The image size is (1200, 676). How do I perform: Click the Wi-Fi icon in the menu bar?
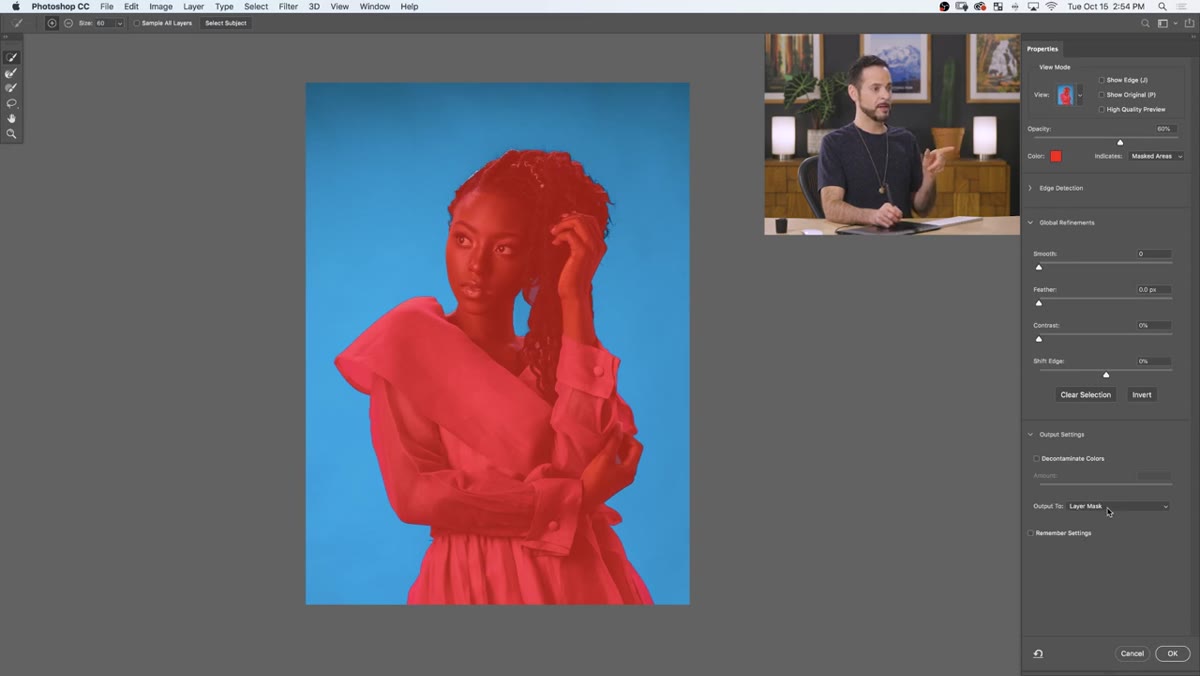click(1051, 6)
